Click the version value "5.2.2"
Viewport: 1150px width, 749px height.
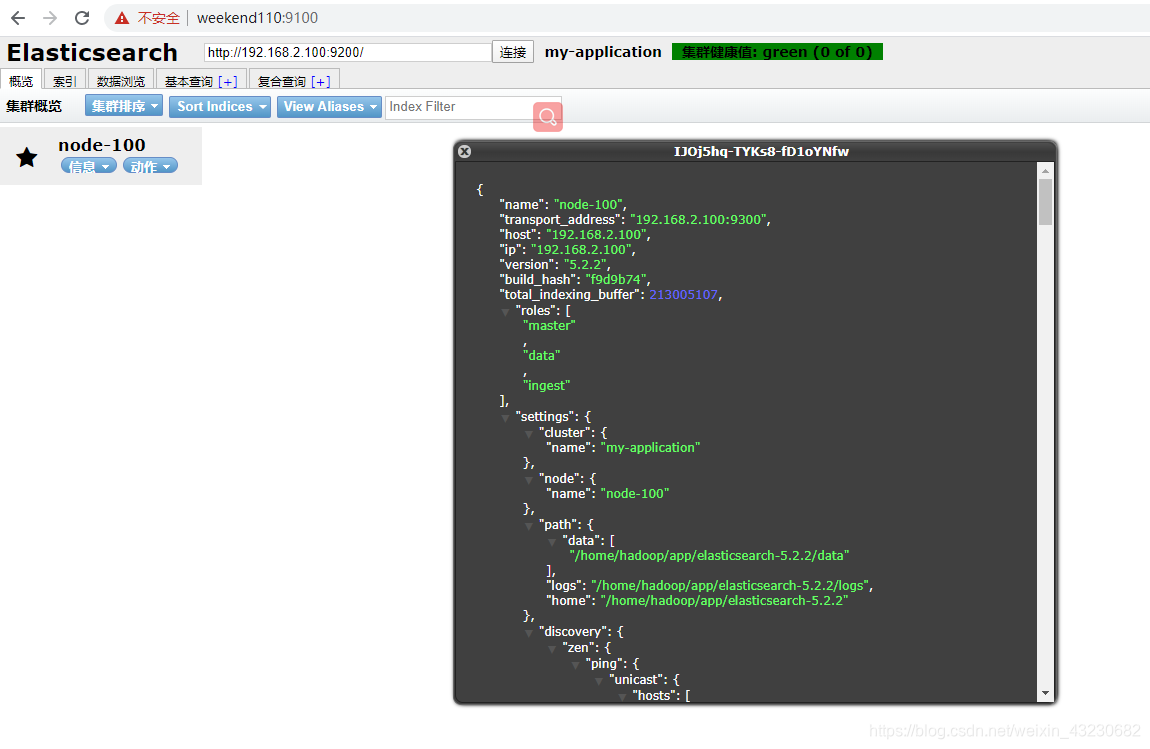(585, 265)
